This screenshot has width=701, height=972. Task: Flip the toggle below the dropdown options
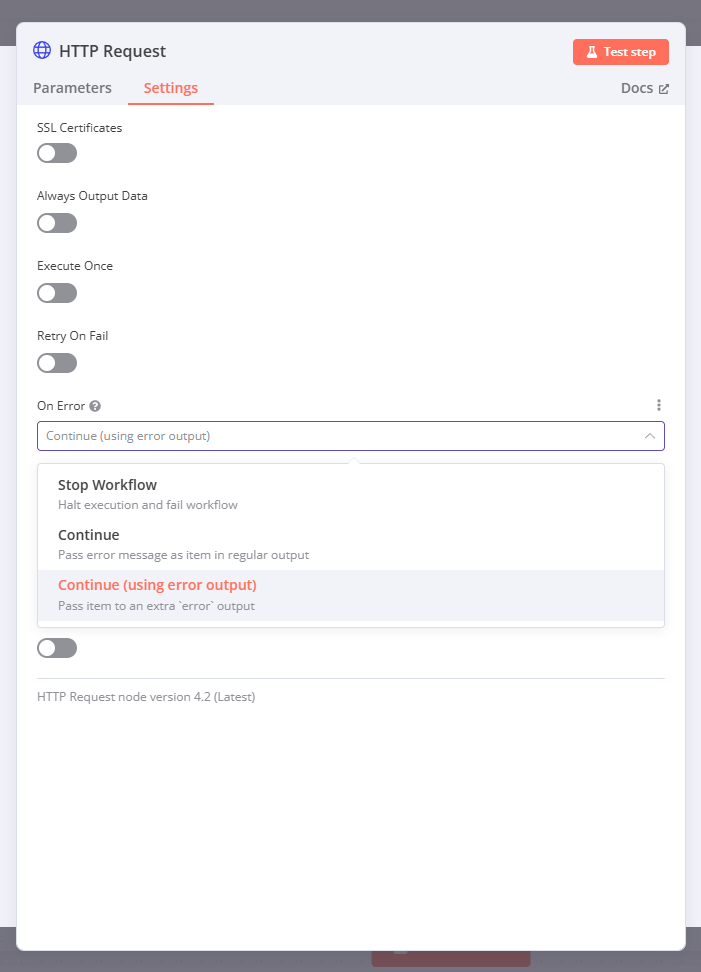pyautogui.click(x=56, y=647)
